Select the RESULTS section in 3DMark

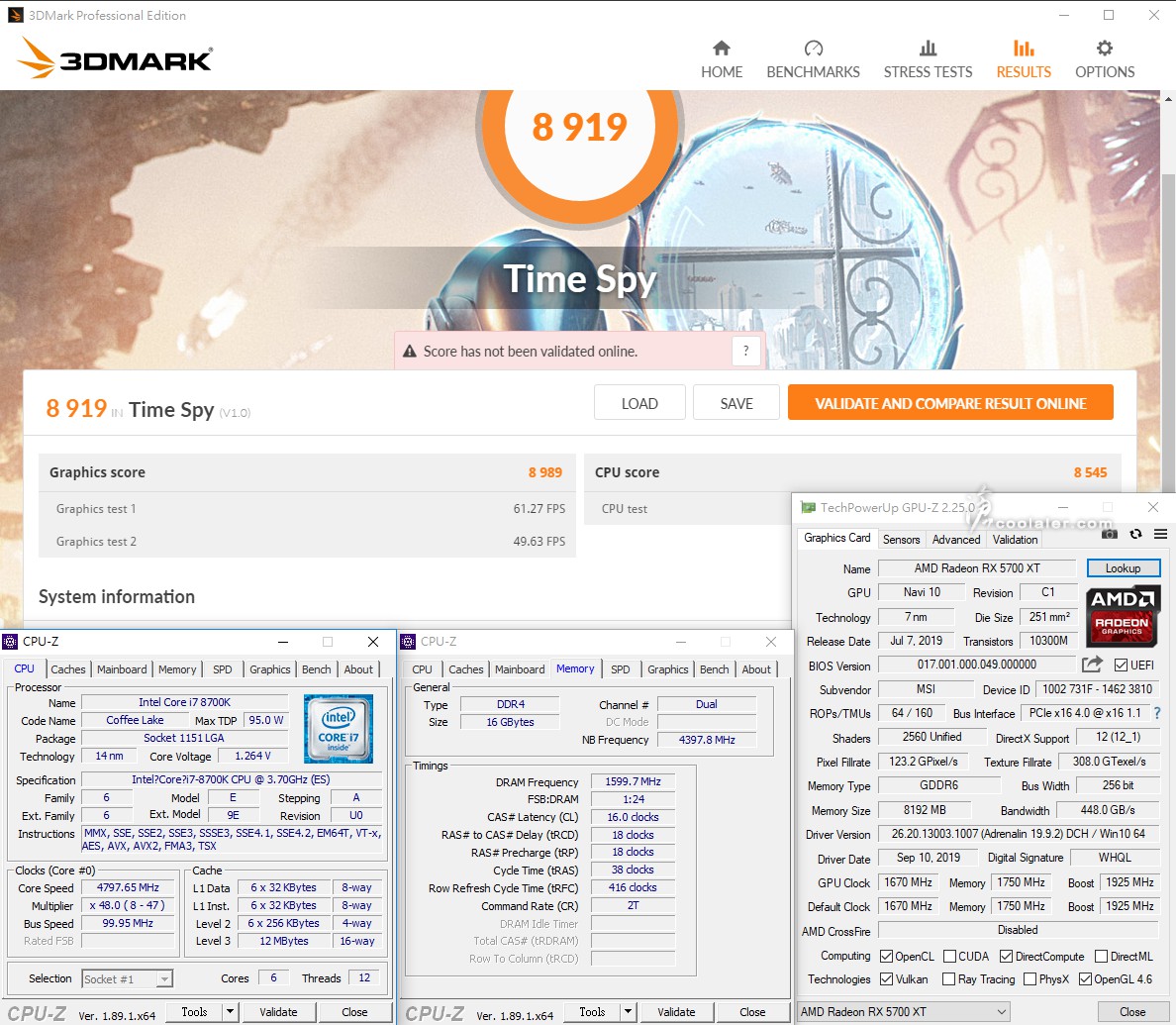(1024, 60)
